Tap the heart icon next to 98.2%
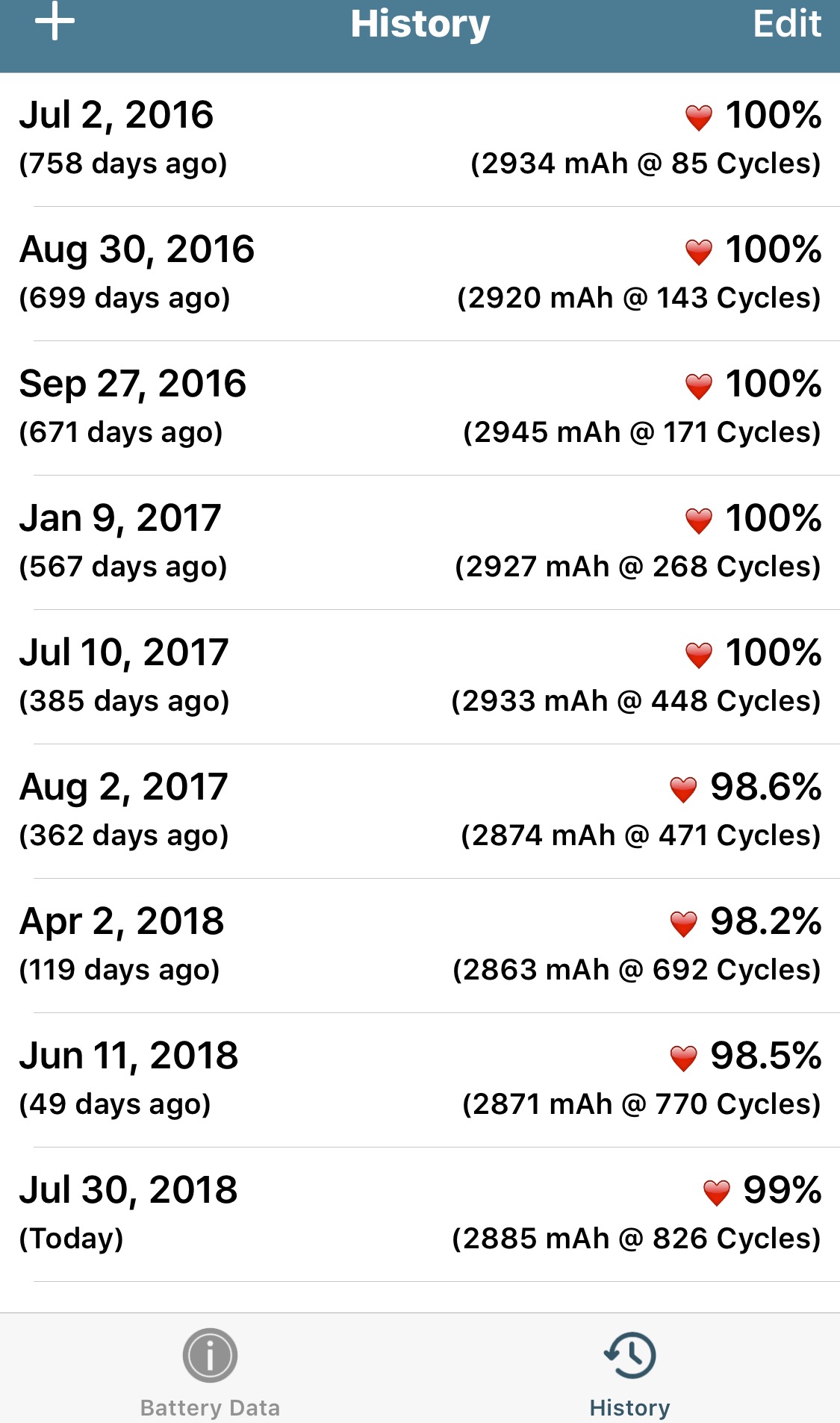 pyautogui.click(x=683, y=924)
